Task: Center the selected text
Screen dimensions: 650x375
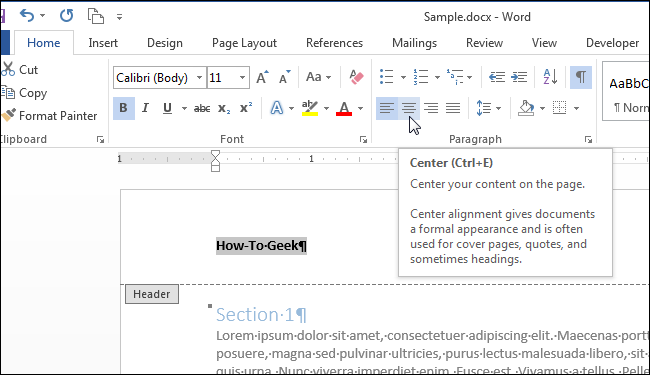Action: [409, 109]
